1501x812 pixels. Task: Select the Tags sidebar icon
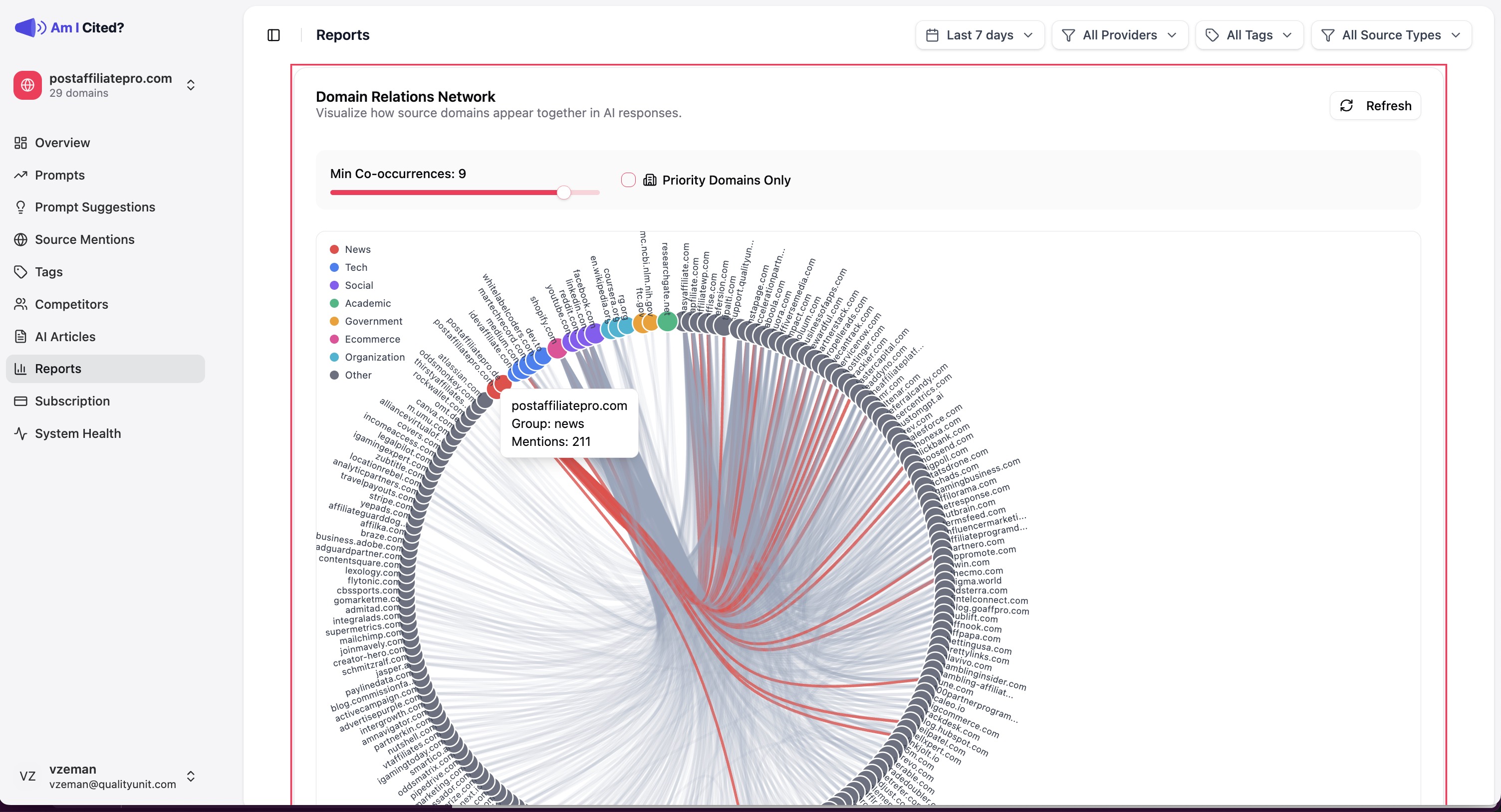21,271
